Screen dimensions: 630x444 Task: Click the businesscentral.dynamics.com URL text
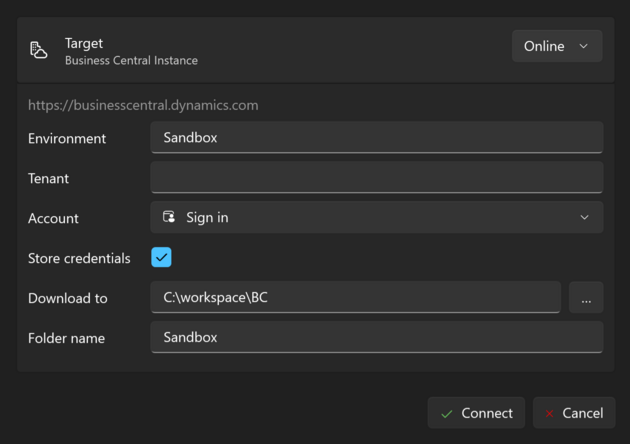click(143, 105)
